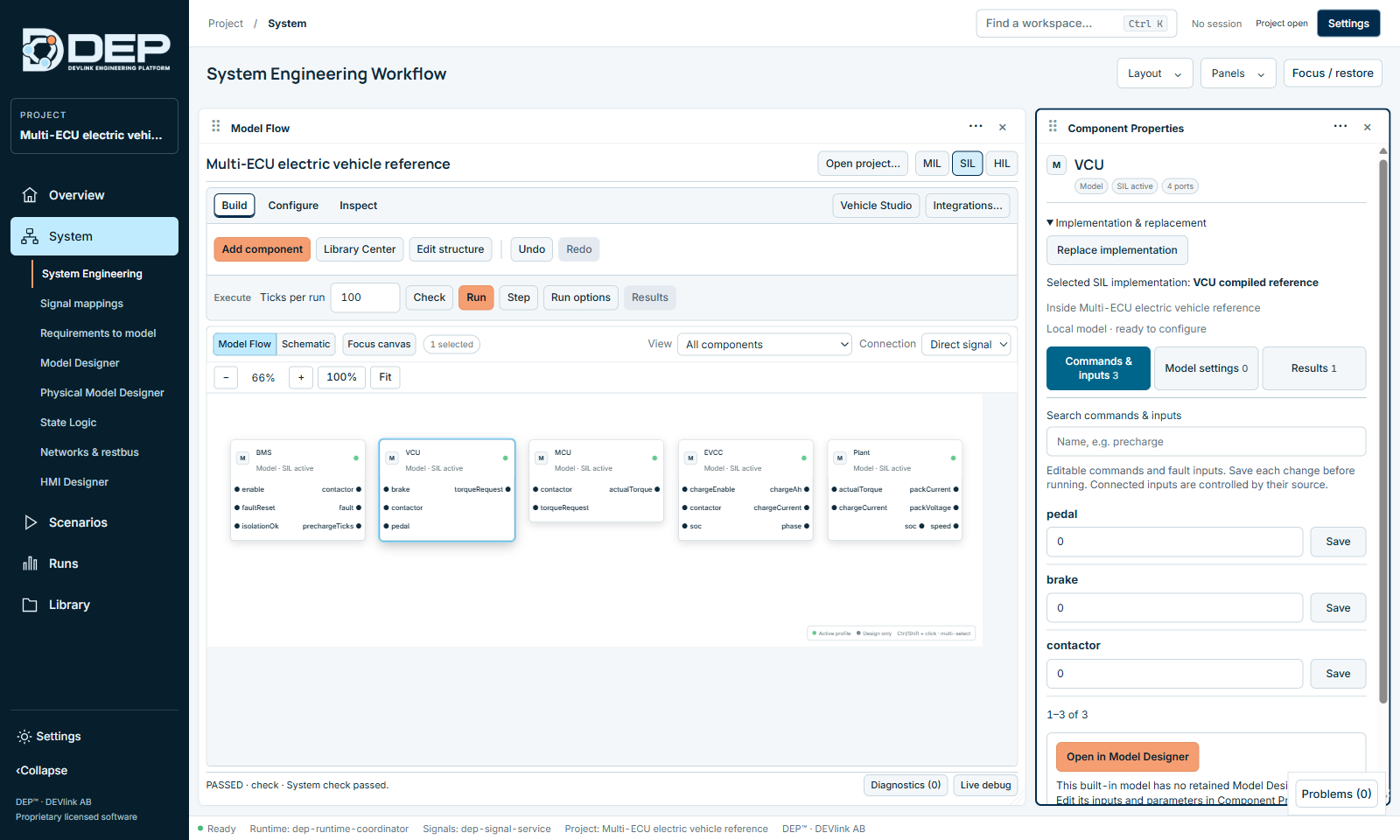Click the Search commands & inputs field
The width and height of the screenshot is (1400, 840).
pyautogui.click(x=1206, y=442)
